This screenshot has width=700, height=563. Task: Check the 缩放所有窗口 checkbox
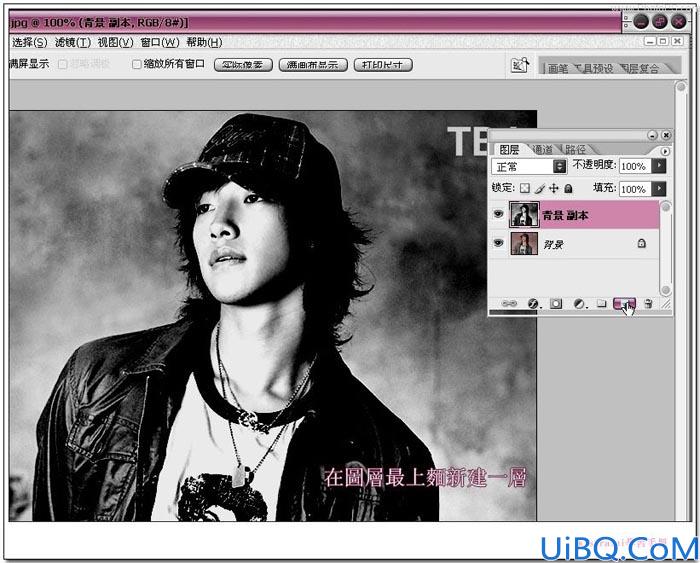pyautogui.click(x=137, y=64)
